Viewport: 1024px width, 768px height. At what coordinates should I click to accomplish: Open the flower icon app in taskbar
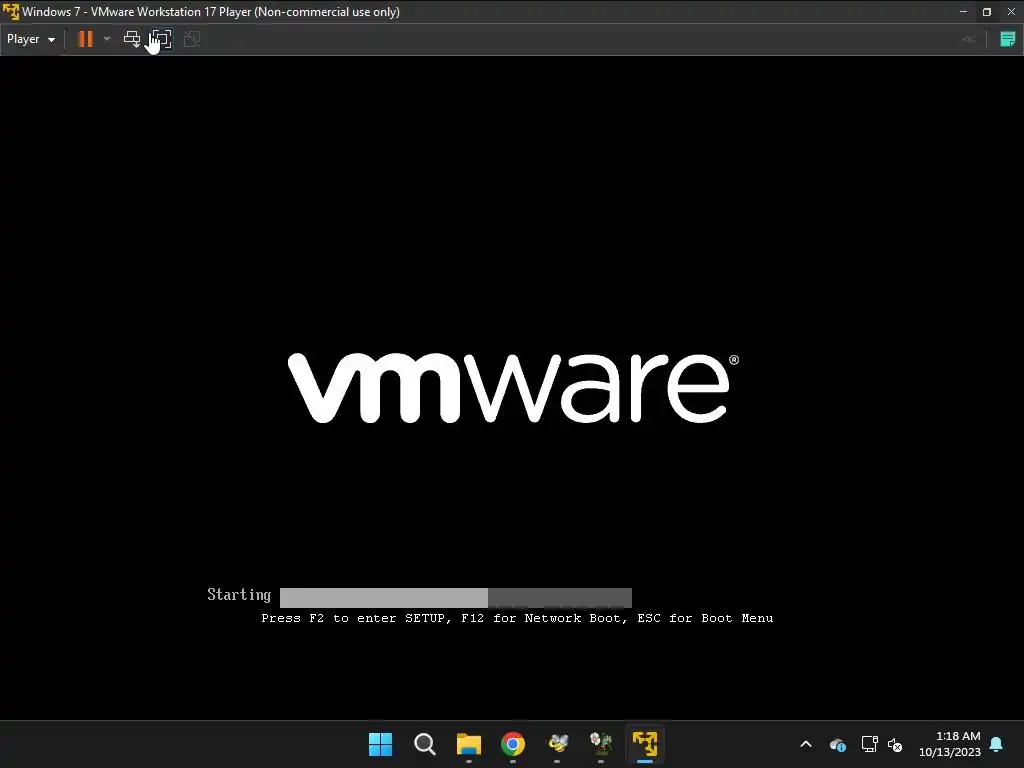point(601,744)
